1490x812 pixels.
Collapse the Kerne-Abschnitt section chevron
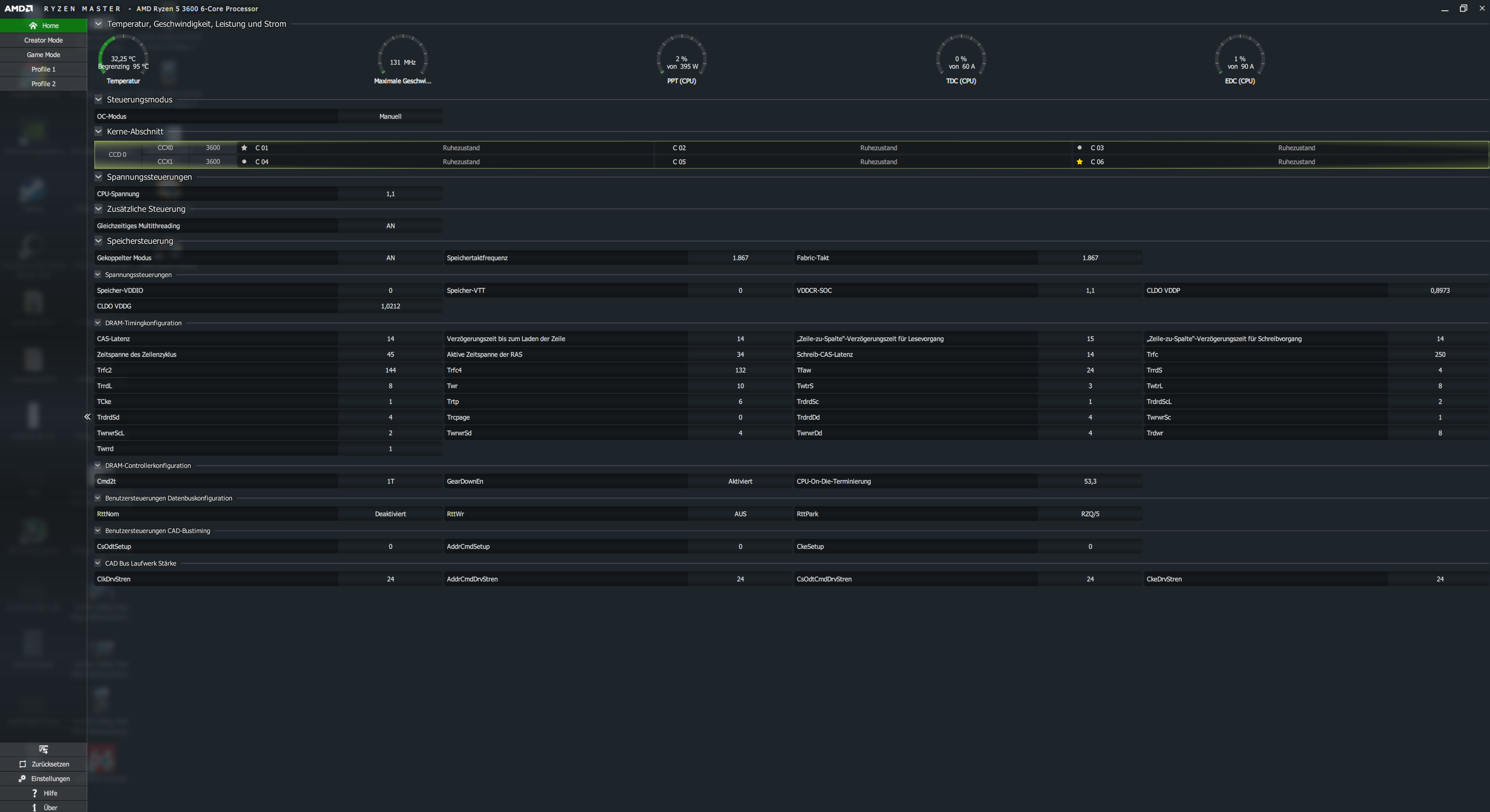(98, 131)
